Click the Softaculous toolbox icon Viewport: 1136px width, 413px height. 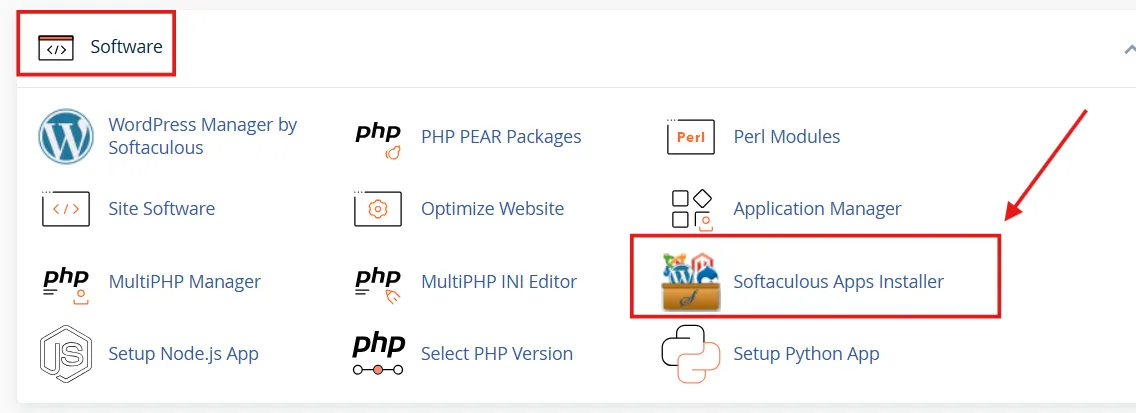click(x=690, y=282)
